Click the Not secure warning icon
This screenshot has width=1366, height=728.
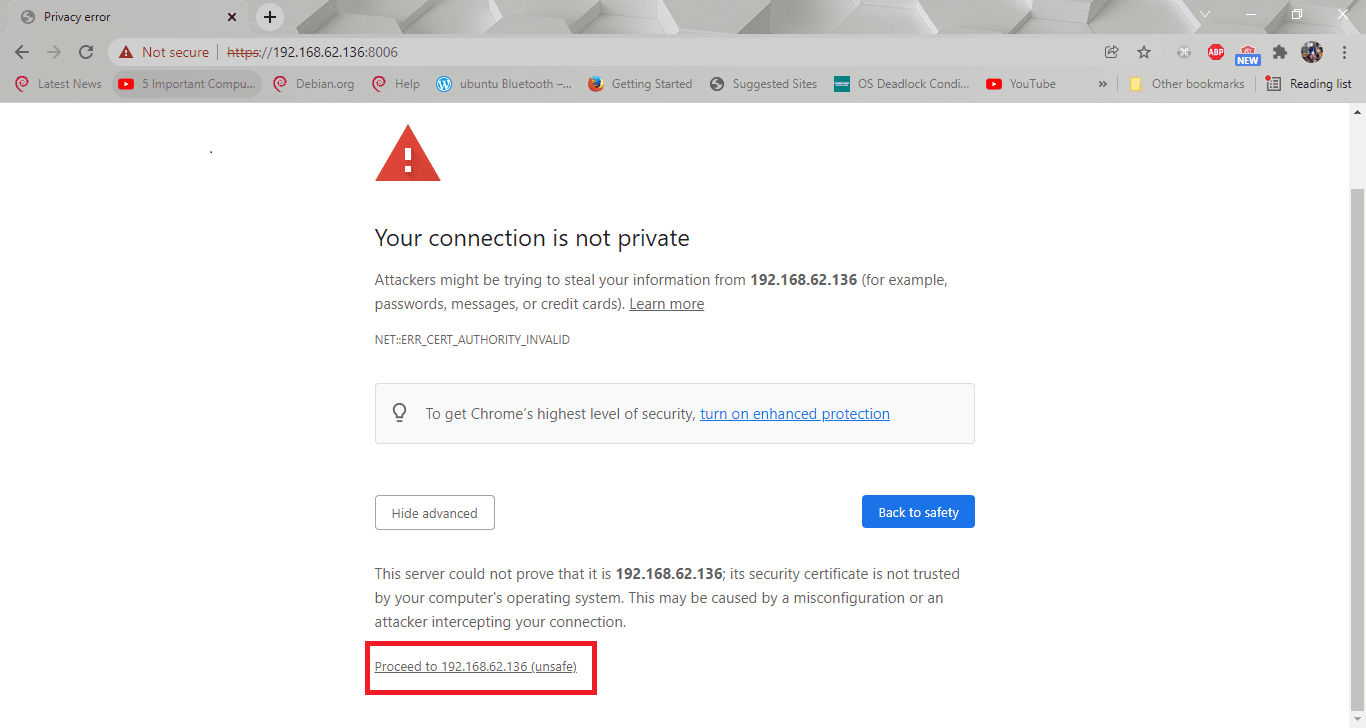point(126,52)
